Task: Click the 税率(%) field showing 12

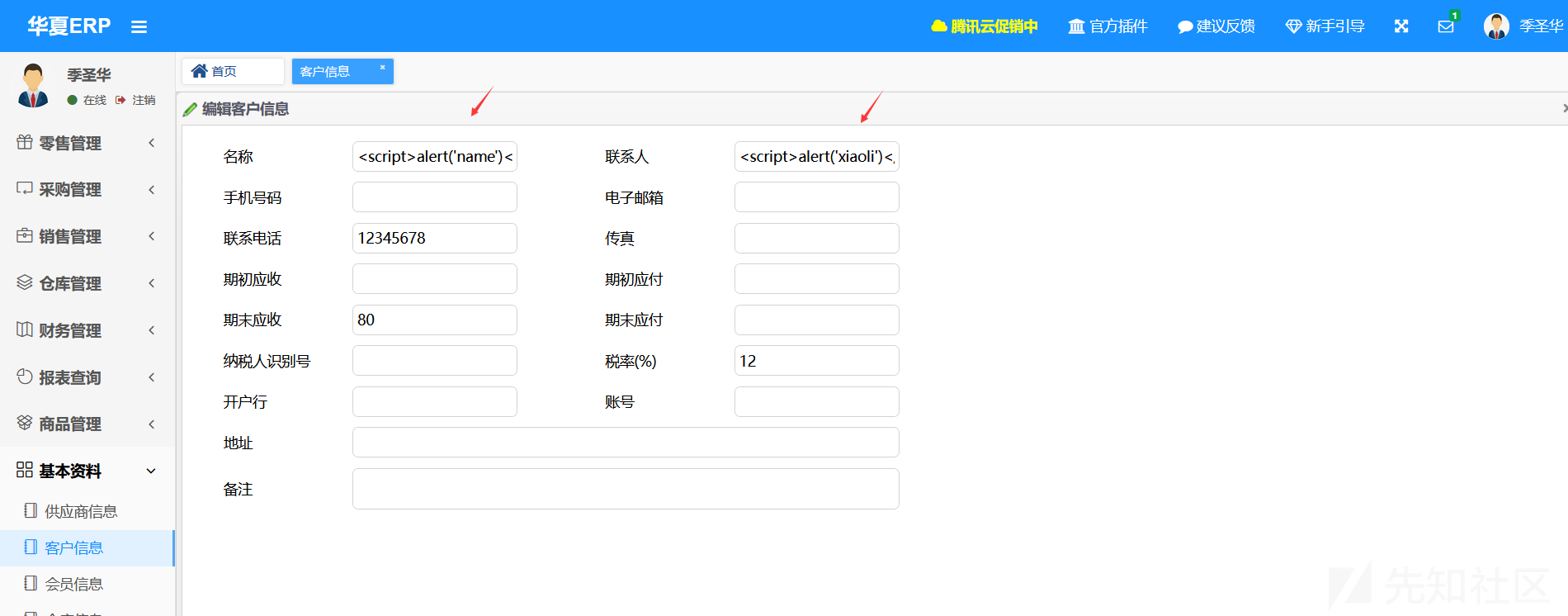Action: (817, 361)
